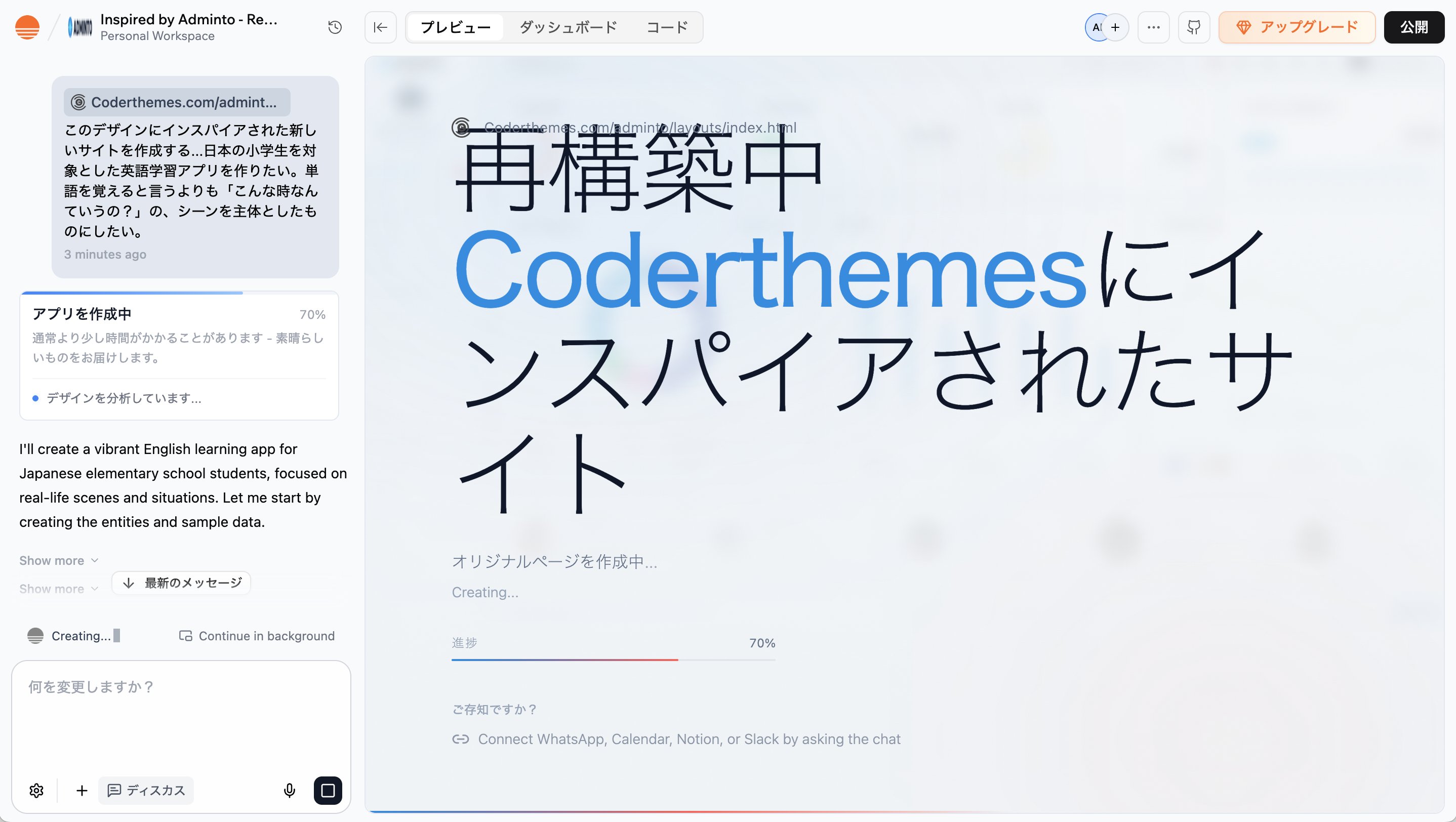This screenshot has width=1456, height=822.
Task: Collapse the chat panel with arrow icon
Action: tap(380, 27)
